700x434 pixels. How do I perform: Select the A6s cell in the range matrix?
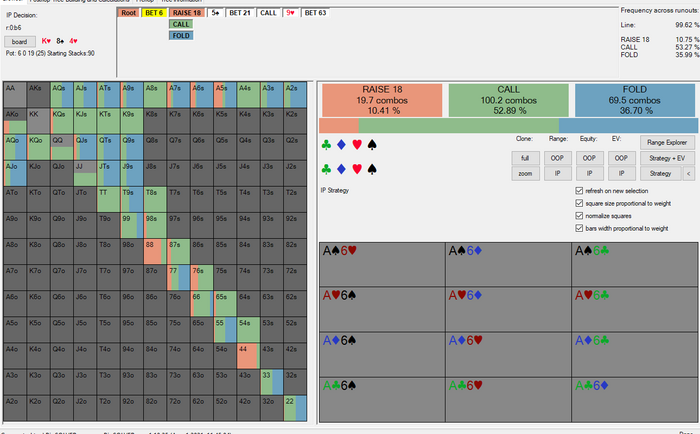(202, 95)
